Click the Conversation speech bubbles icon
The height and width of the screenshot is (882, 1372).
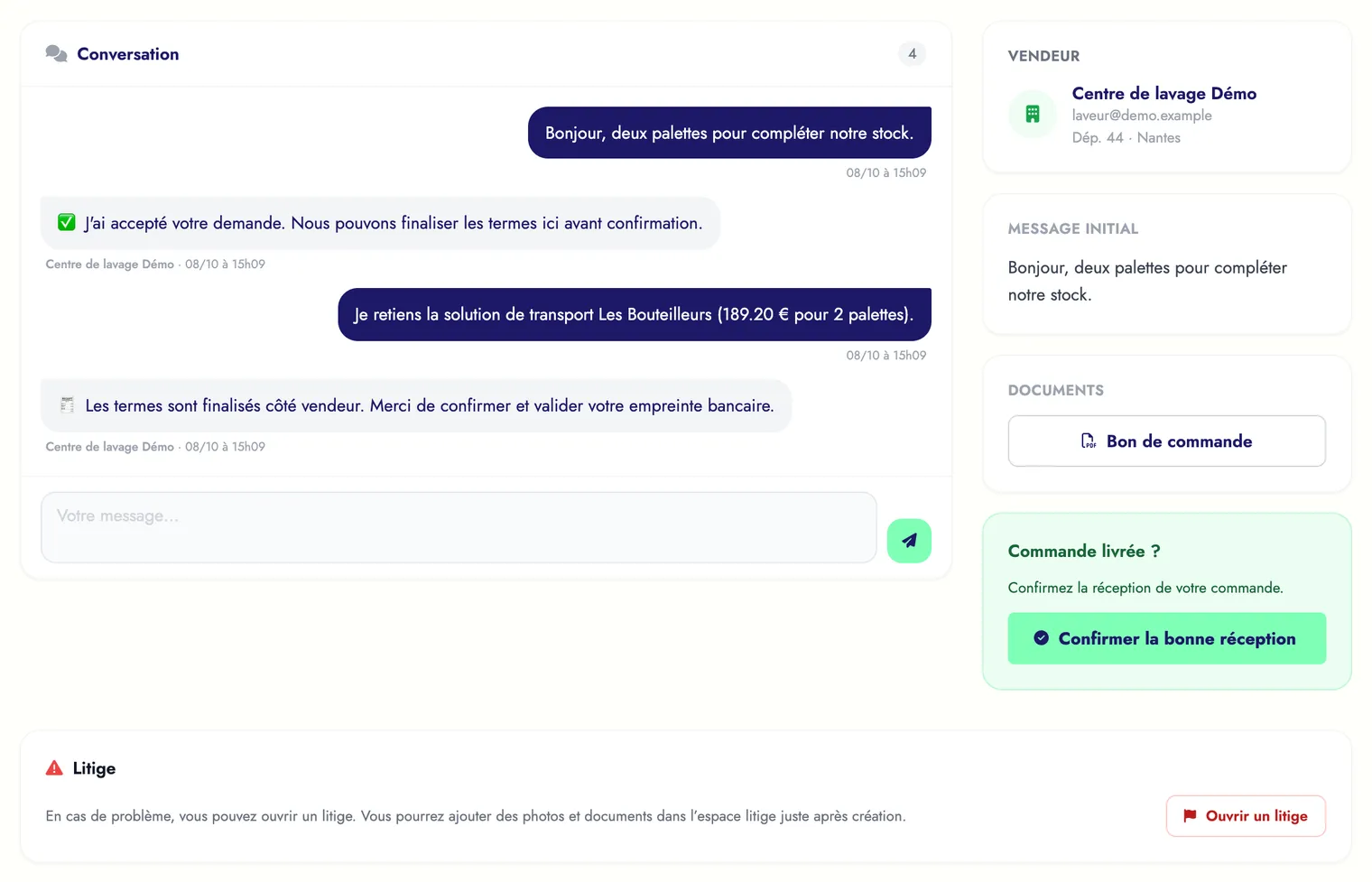pos(56,54)
